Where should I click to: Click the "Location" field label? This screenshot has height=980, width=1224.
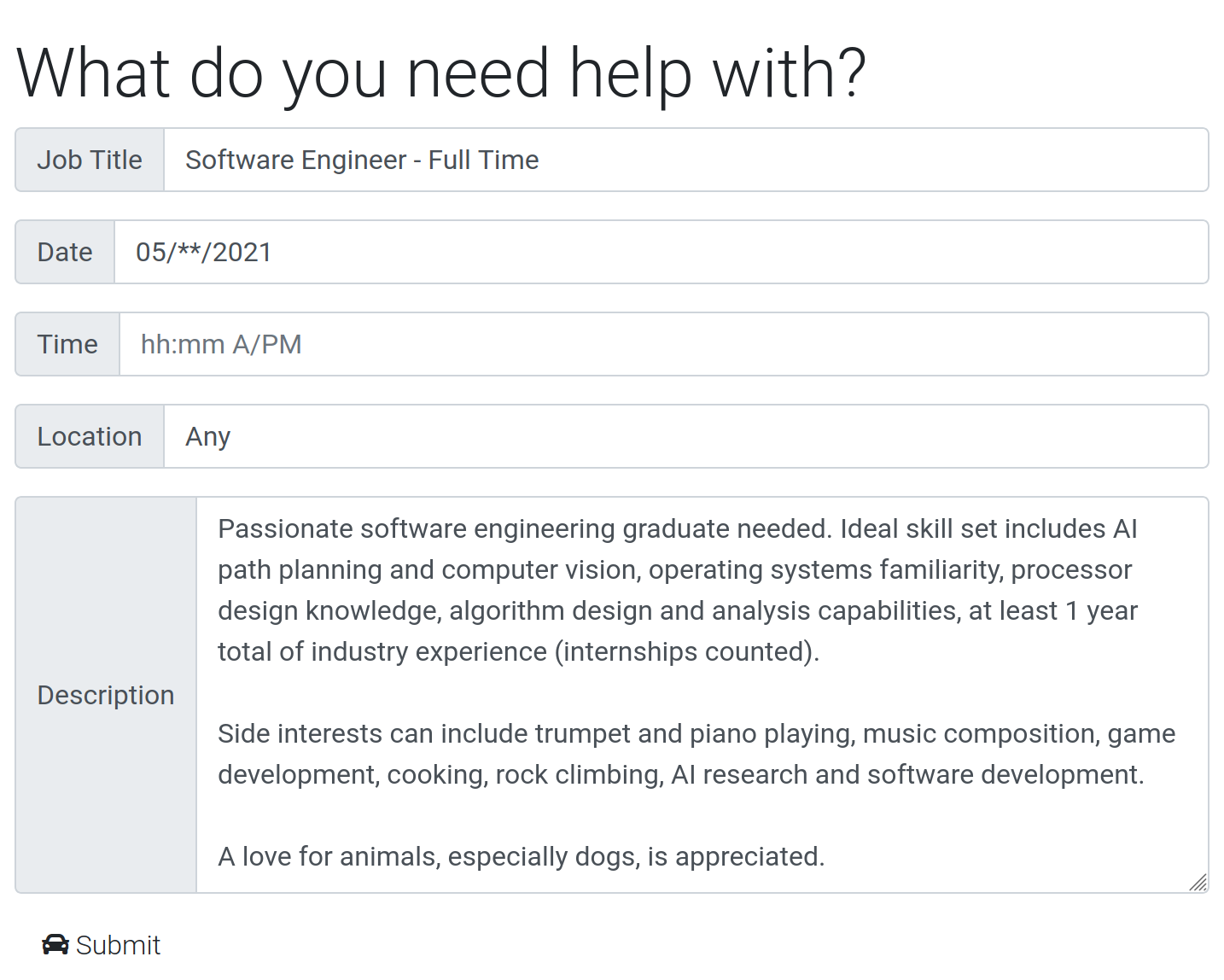click(x=90, y=437)
